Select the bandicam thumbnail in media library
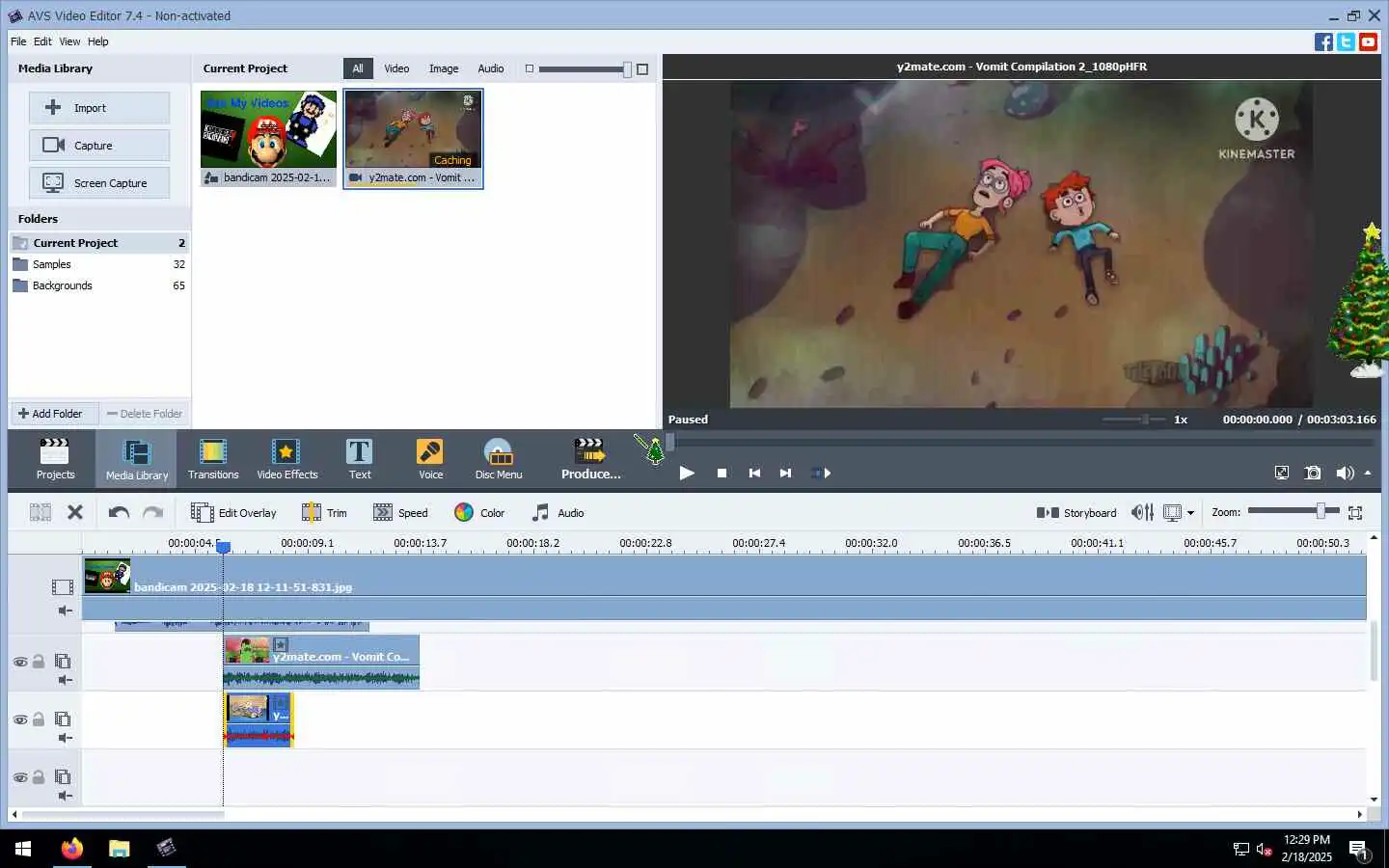Image resolution: width=1389 pixels, height=868 pixels. pos(268,138)
